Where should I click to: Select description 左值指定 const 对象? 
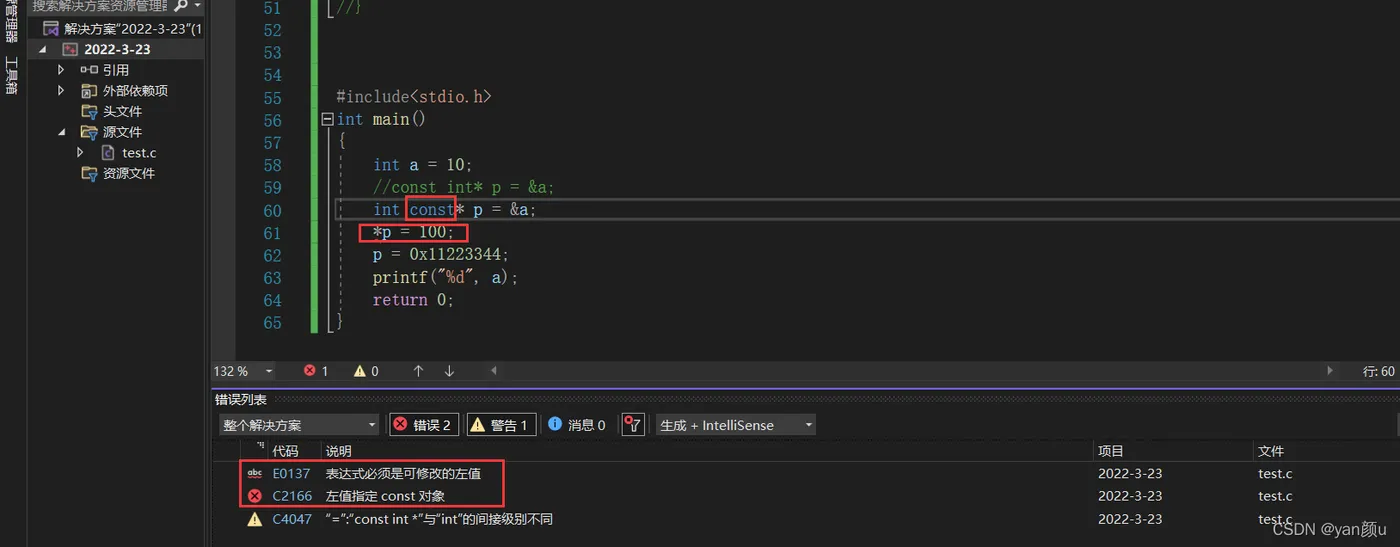(386, 496)
